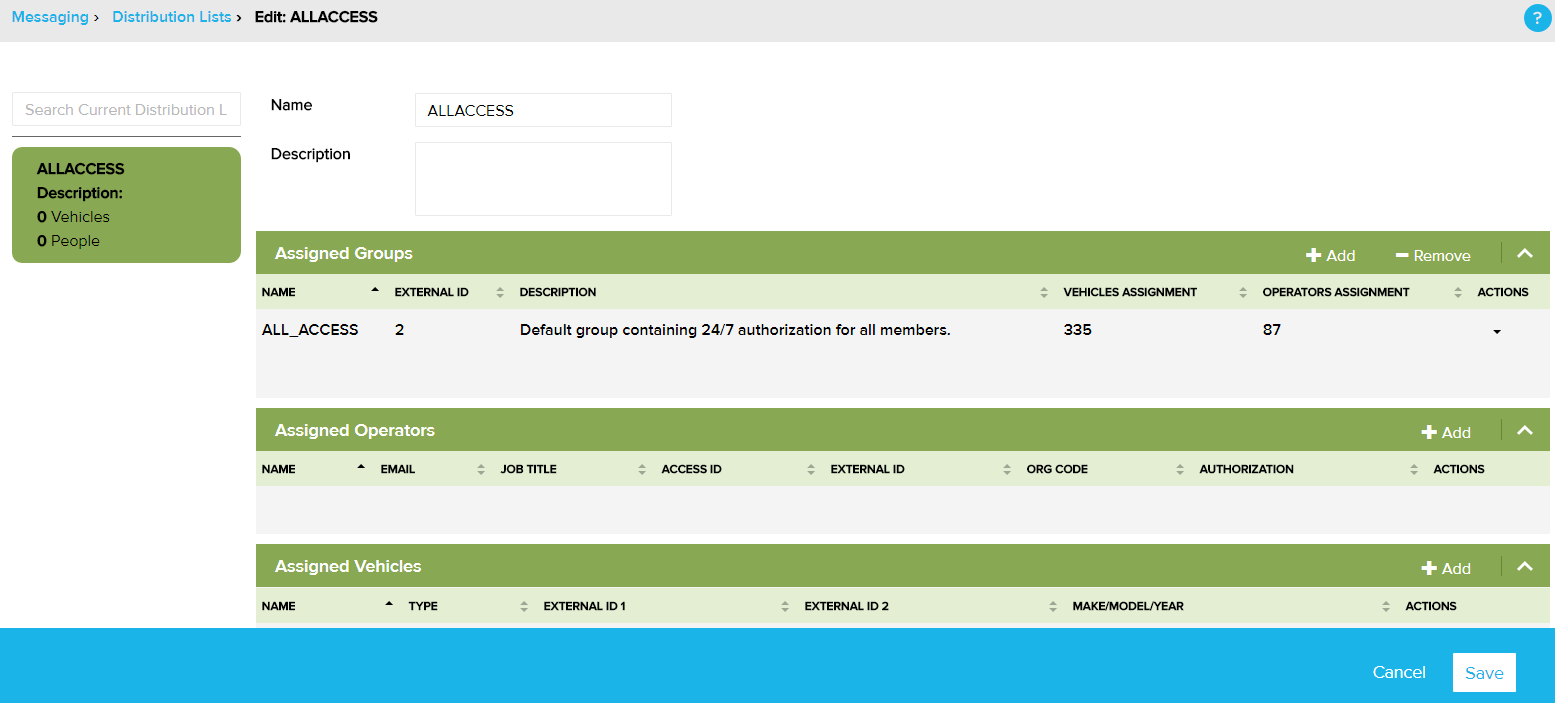Image resolution: width=1555 pixels, height=703 pixels.
Task: Cancel editing the distribution list
Action: 1399,672
